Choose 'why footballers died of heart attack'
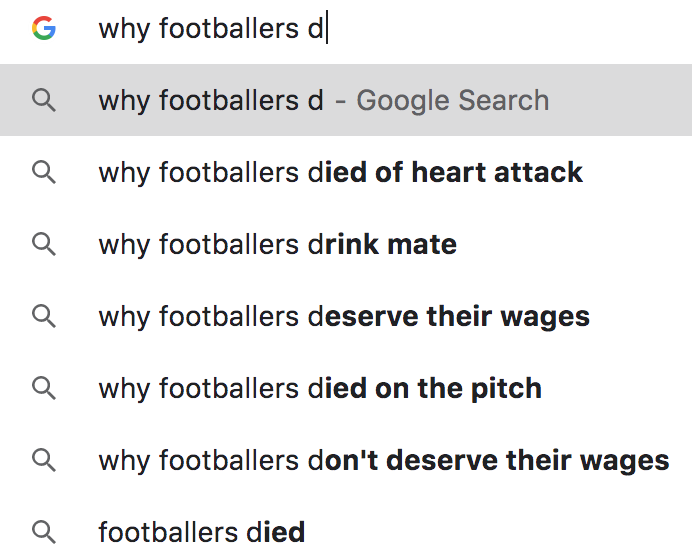 pos(346,172)
